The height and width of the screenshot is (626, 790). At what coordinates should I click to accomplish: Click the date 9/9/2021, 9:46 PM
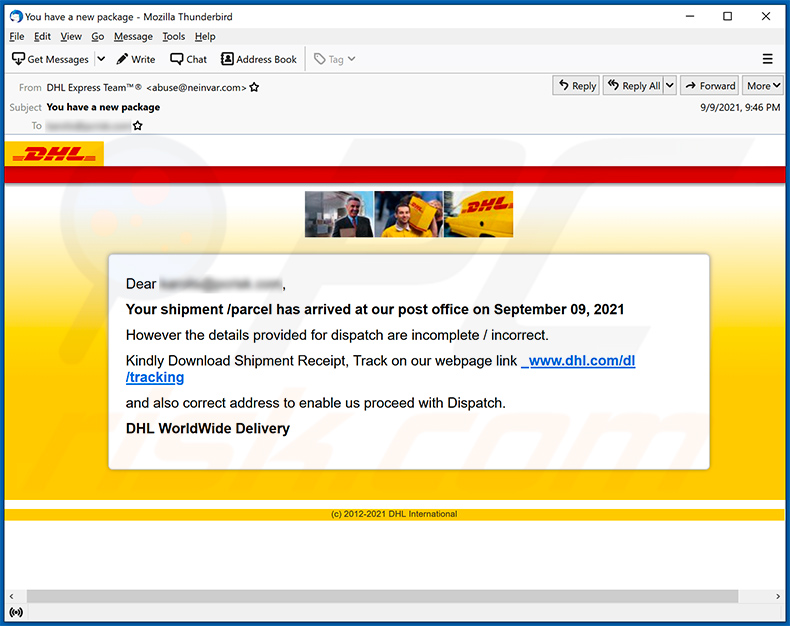tap(740, 107)
